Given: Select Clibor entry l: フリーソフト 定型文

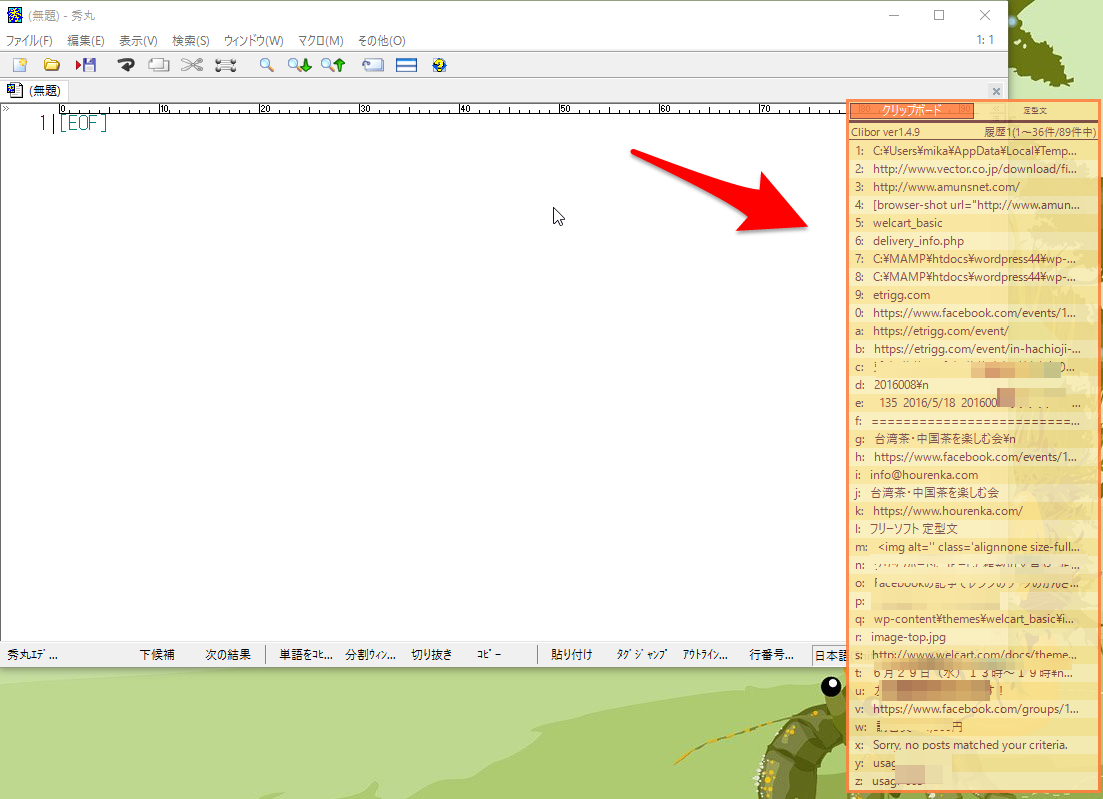Looking at the screenshot, I should (x=973, y=529).
